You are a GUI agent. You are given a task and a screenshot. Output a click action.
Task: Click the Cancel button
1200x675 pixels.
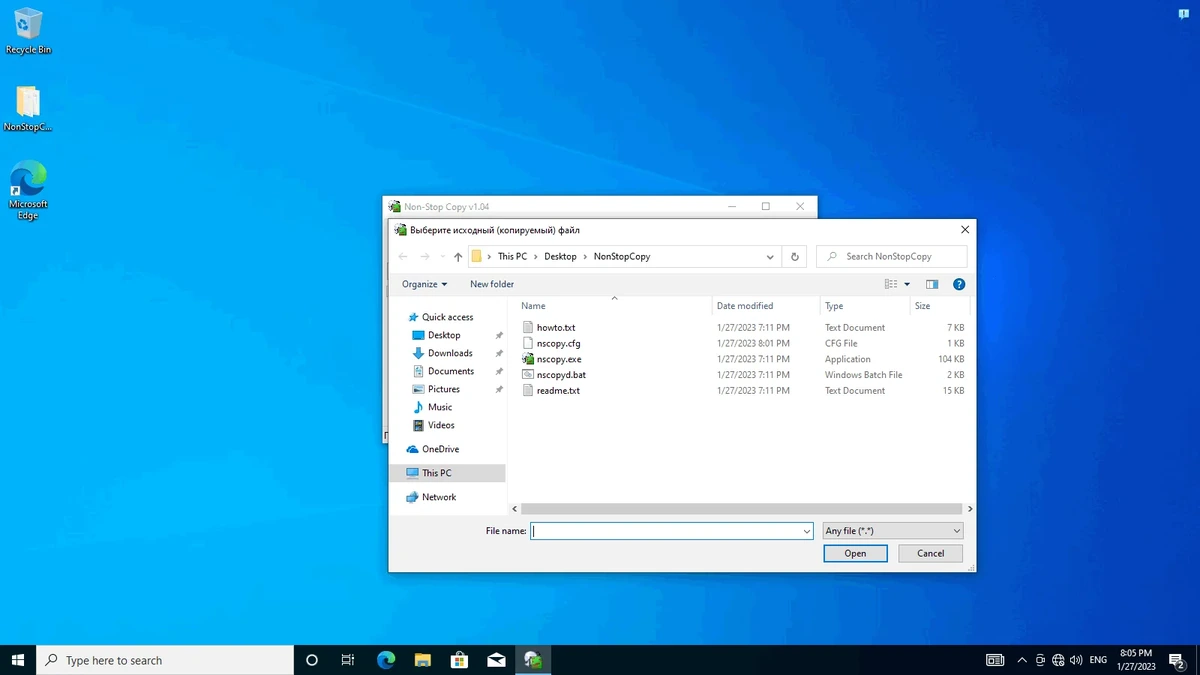pyautogui.click(x=930, y=553)
